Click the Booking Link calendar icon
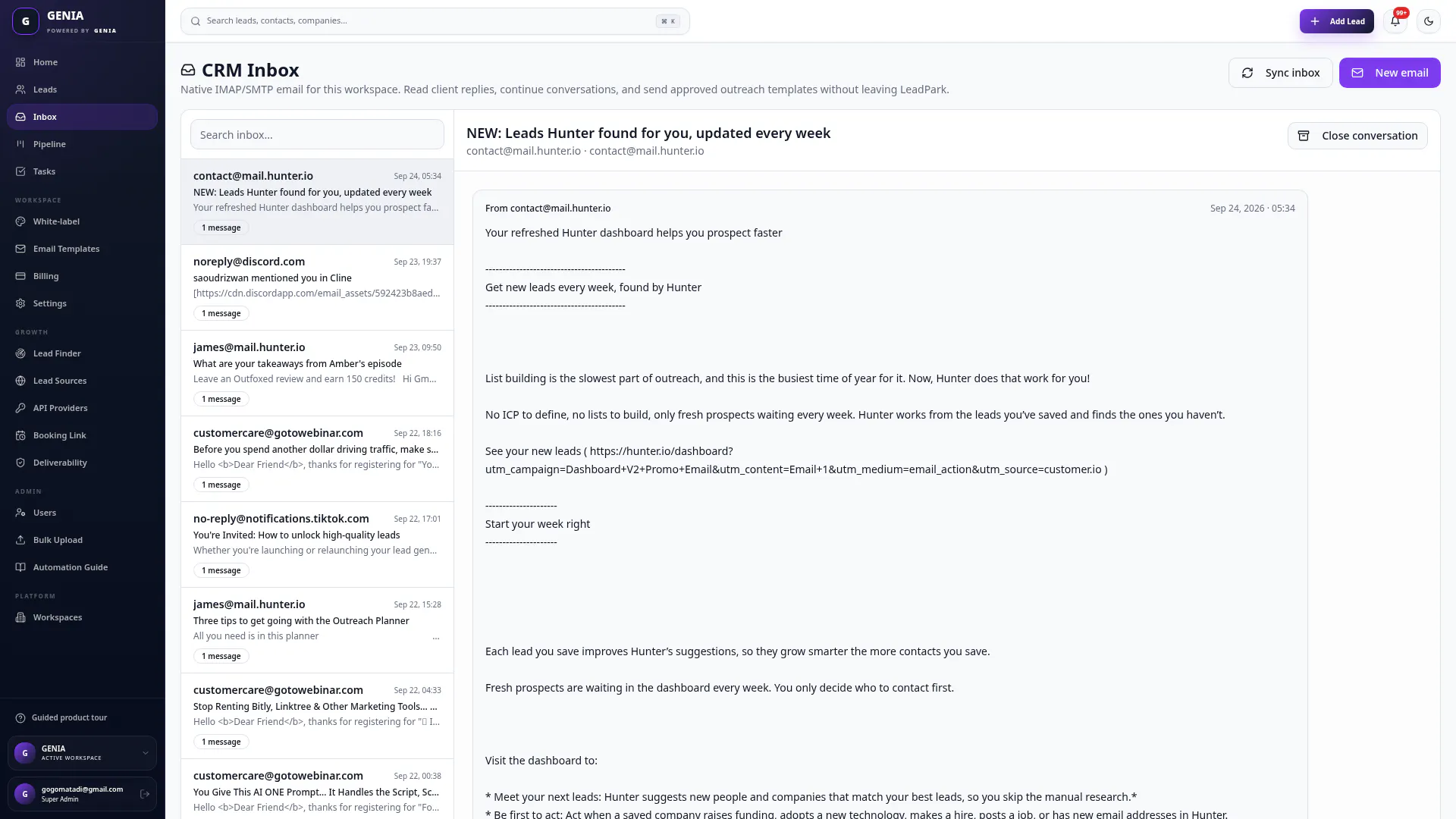The image size is (1456, 819). [20, 435]
